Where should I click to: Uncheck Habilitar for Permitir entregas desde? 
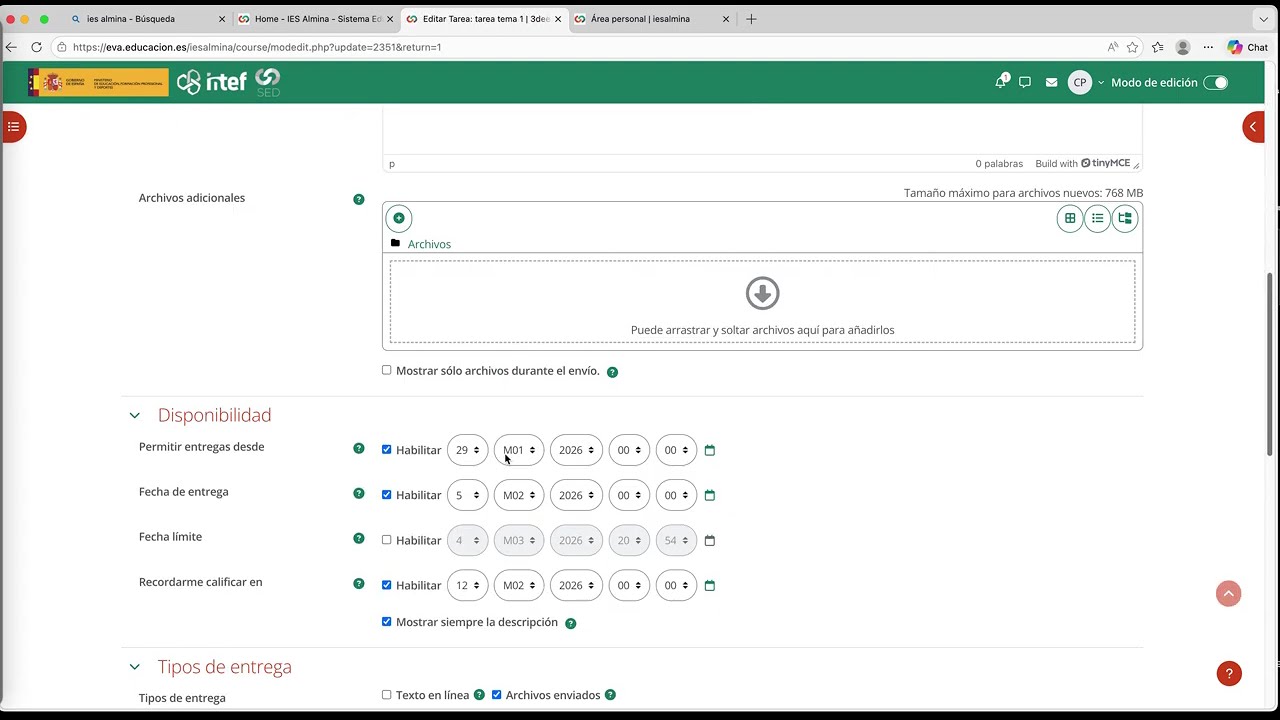387,449
